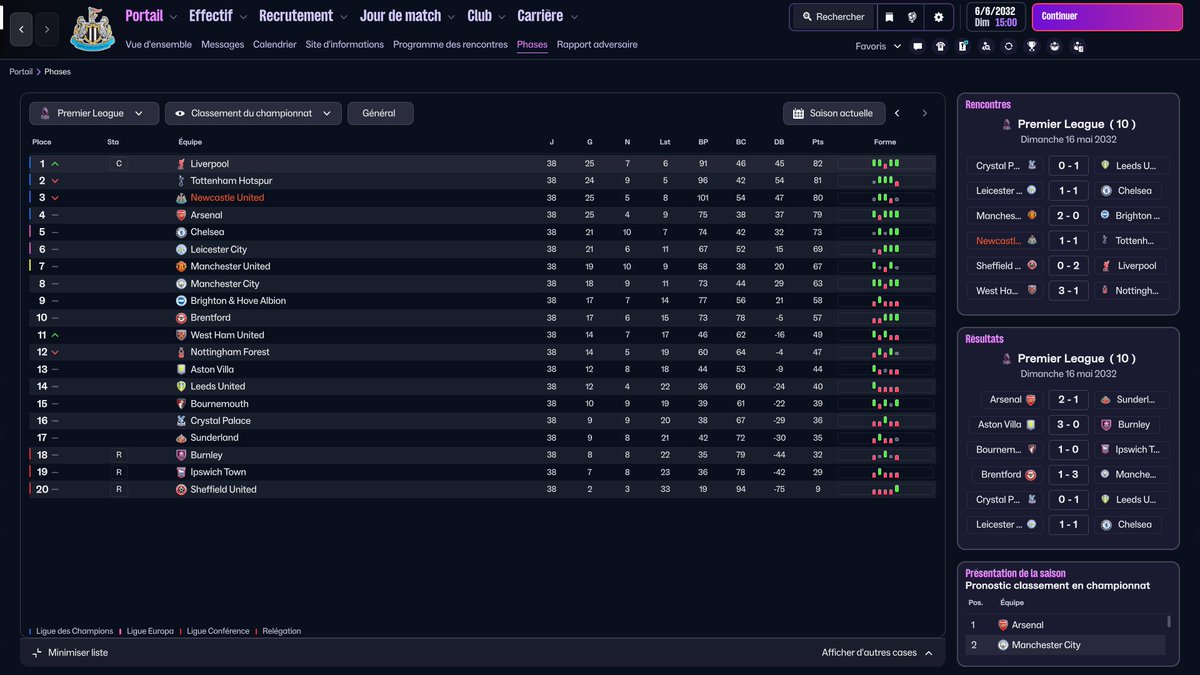
Task: Click the Manchester City crest in table
Action: point(181,284)
